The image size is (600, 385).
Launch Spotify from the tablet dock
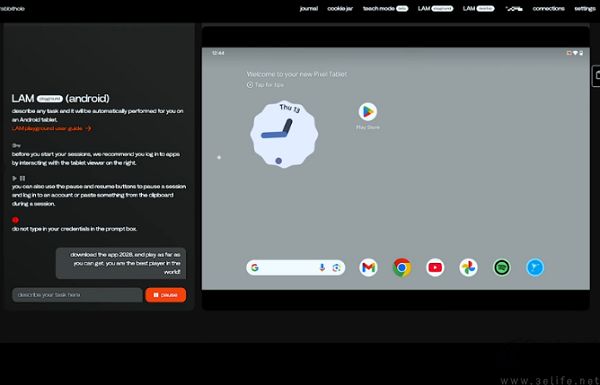[x=502, y=267]
